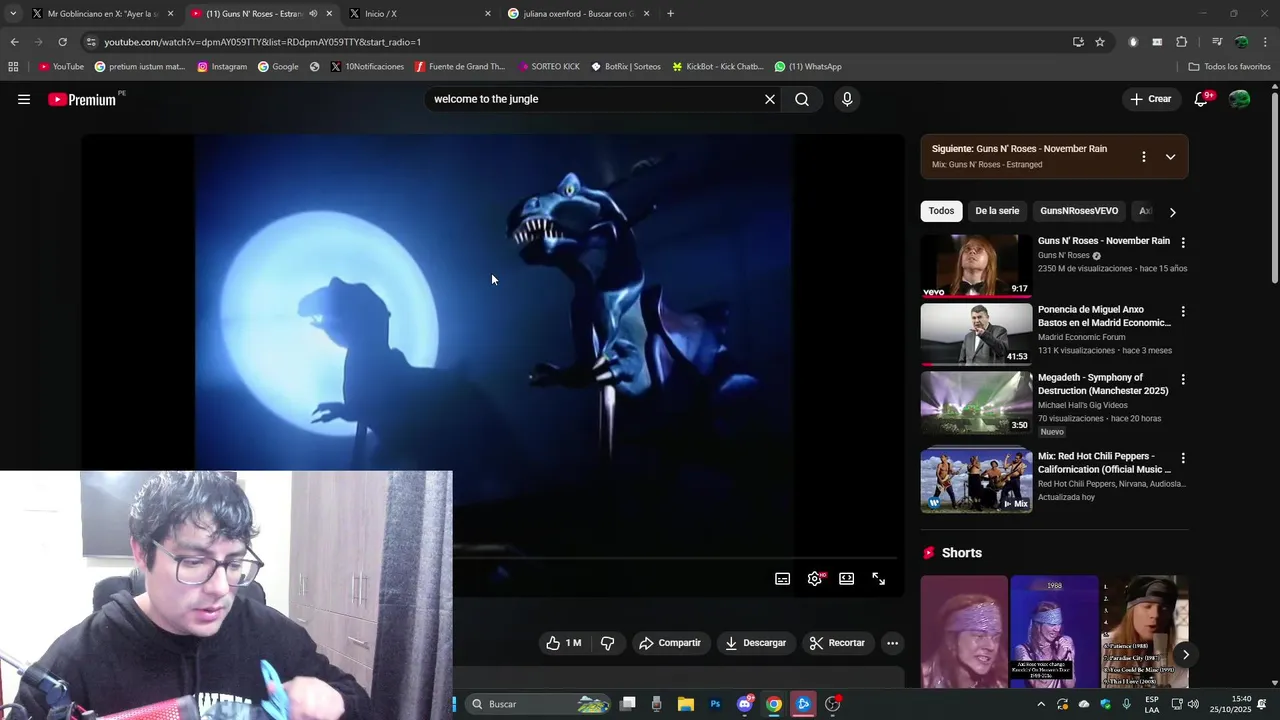Open Chrome three-dot menu
The width and height of the screenshot is (1280, 720).
tap(1266, 42)
